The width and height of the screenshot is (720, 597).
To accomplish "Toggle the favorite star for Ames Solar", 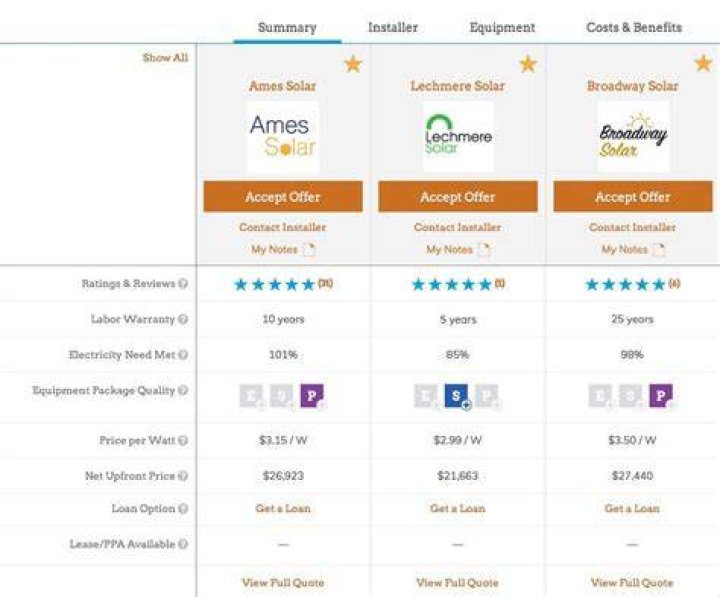I will click(x=353, y=64).
